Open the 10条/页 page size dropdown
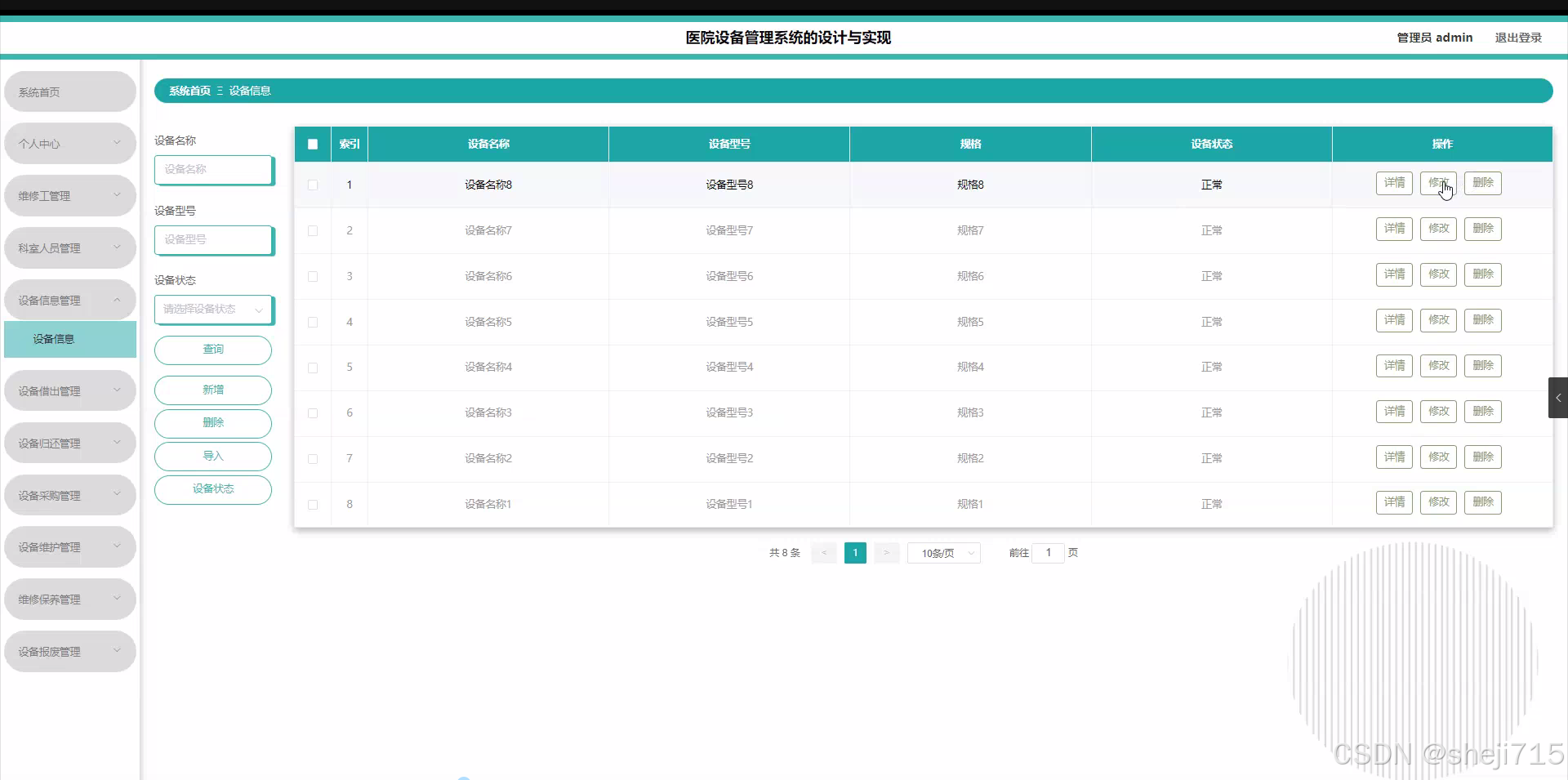 pos(943,553)
